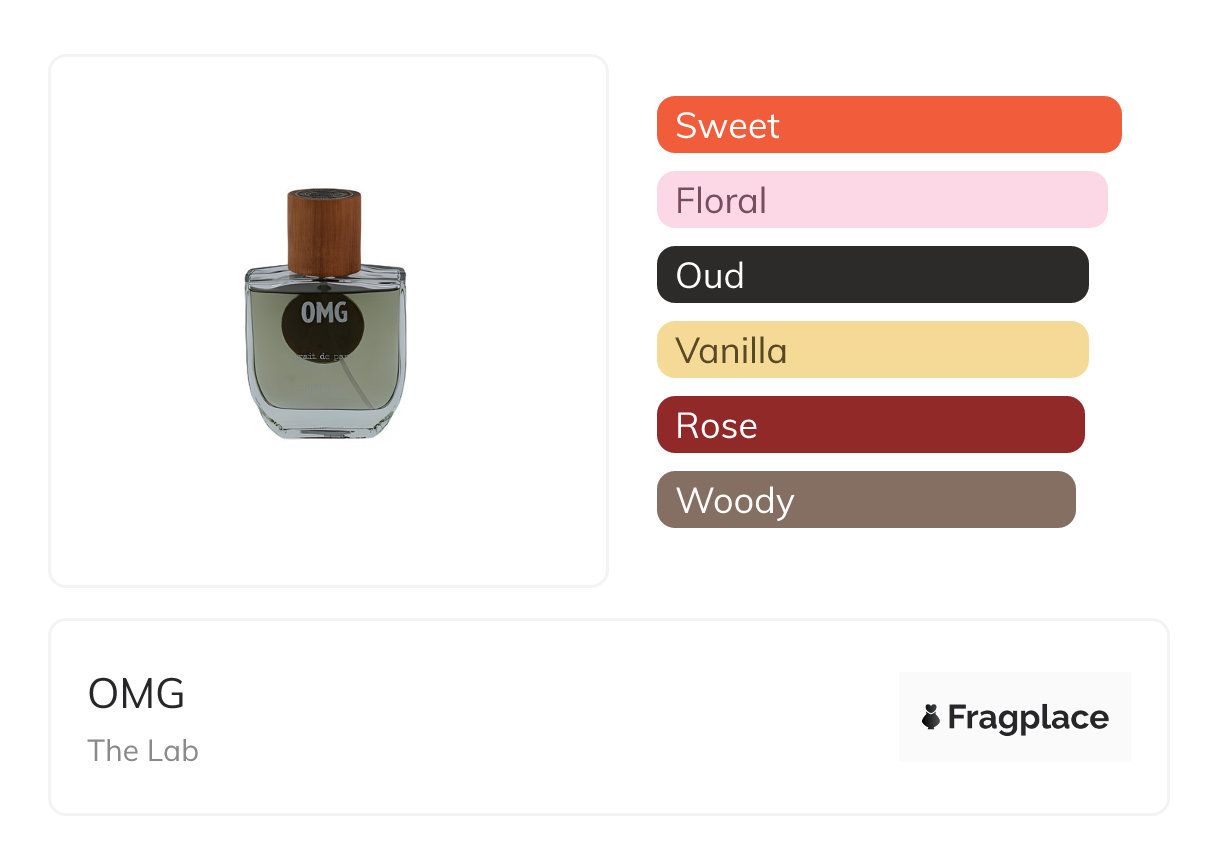This screenshot has width=1218, height=864.
Task: Click the word Oud in the black bar
Action: point(709,276)
